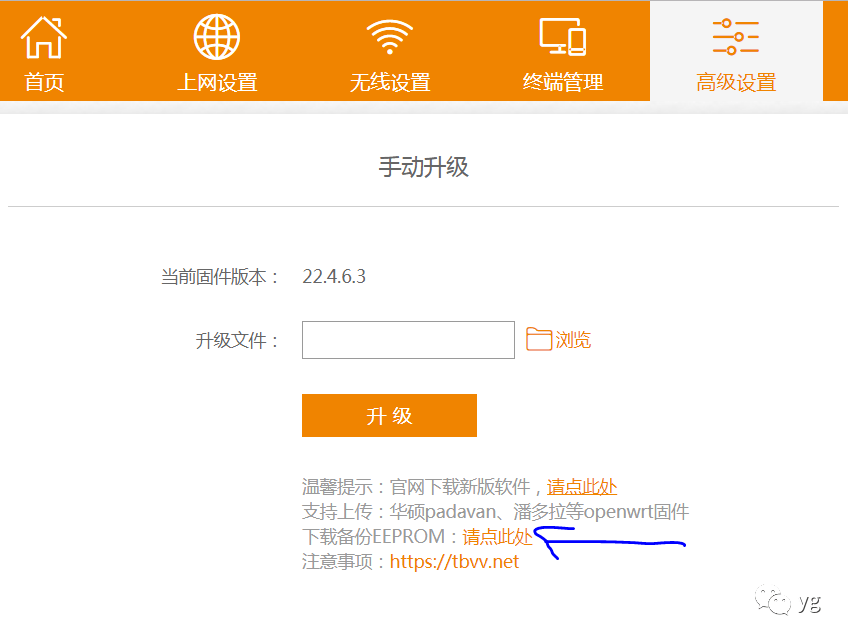Screen dimensions: 848x640
Task: Click the globe icon for internet settings
Action: coord(217,37)
